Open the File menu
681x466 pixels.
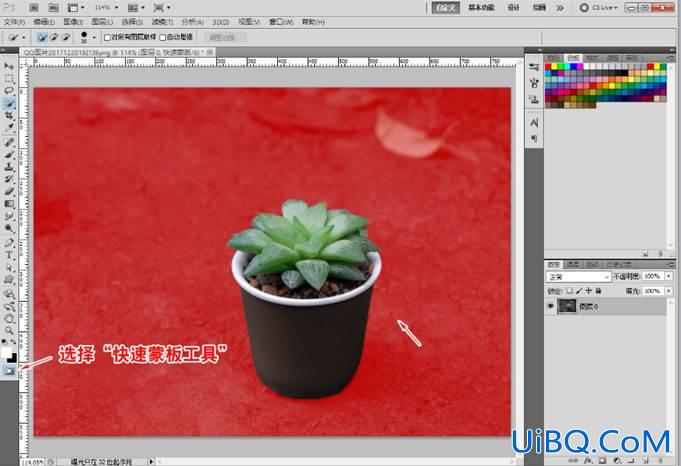[14, 22]
